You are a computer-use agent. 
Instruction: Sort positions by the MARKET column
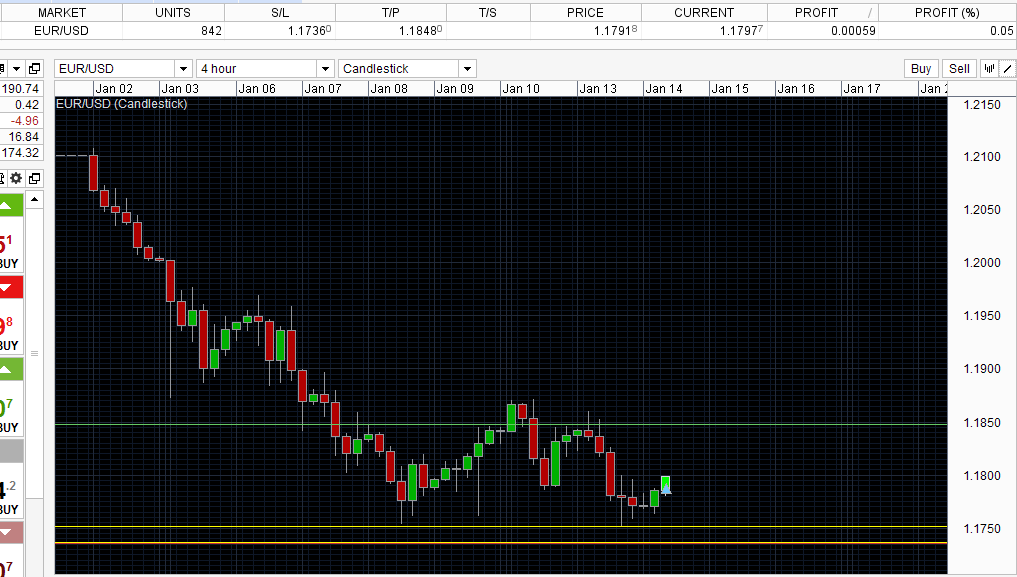coord(62,13)
